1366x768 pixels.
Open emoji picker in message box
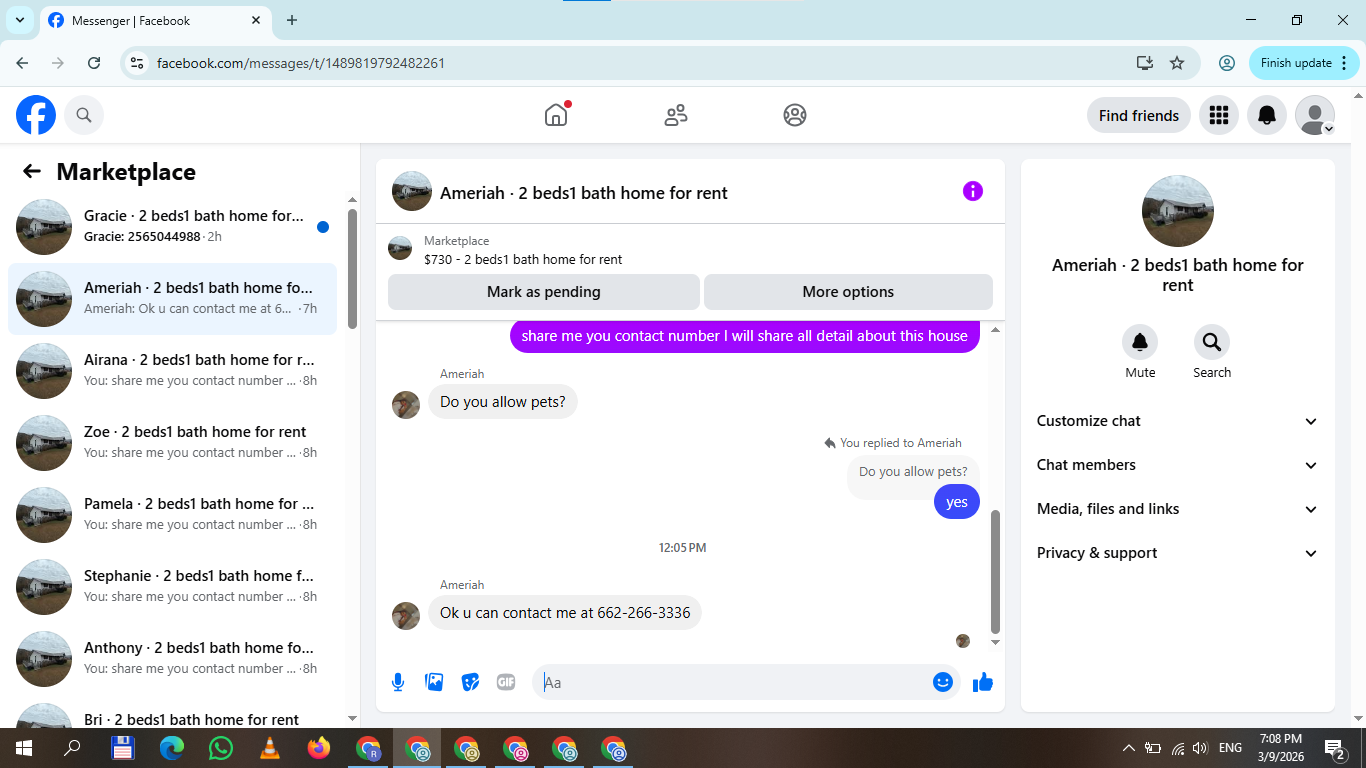pyautogui.click(x=942, y=682)
